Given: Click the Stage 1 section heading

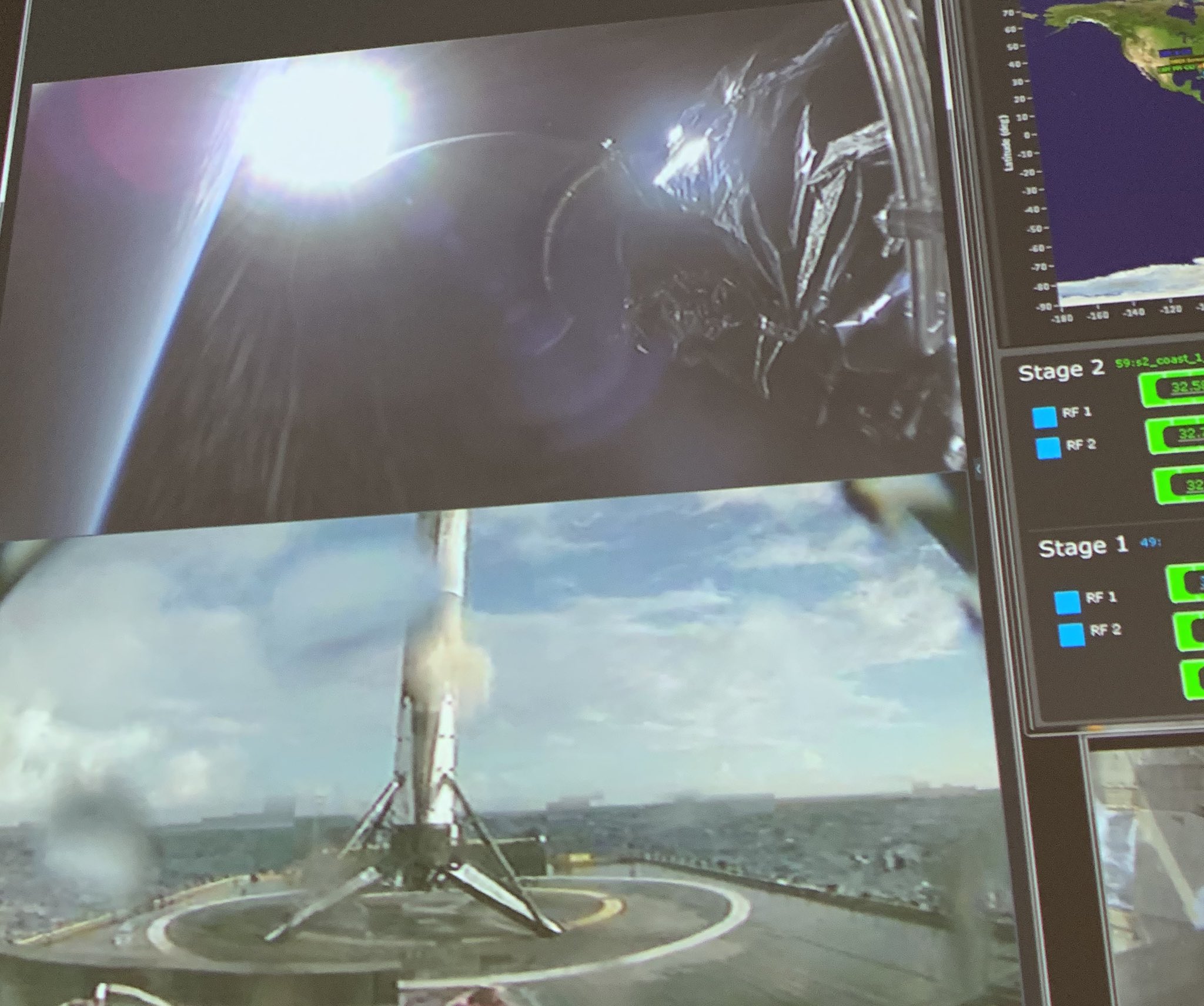Looking at the screenshot, I should point(1083,548).
